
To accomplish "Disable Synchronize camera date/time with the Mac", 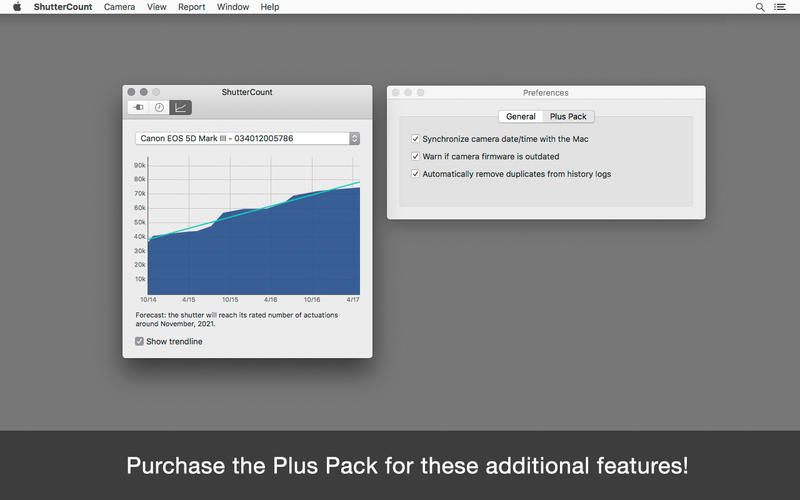I will tap(416, 139).
